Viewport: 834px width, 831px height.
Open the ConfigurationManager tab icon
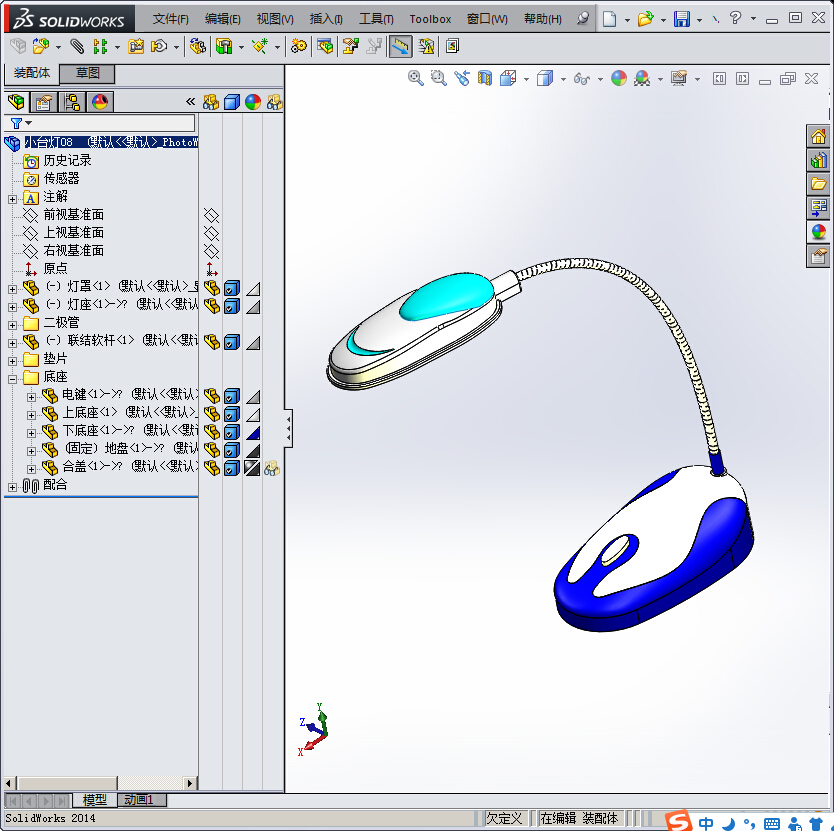71,102
